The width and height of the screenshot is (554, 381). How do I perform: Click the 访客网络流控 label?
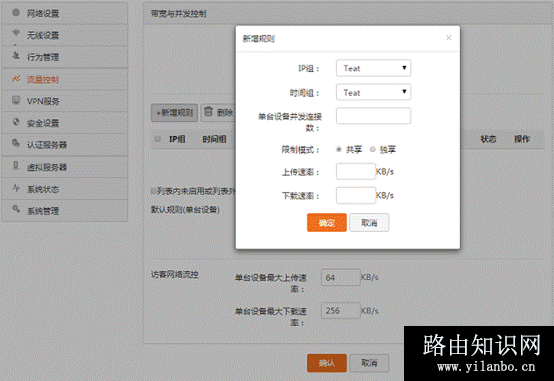175,275
